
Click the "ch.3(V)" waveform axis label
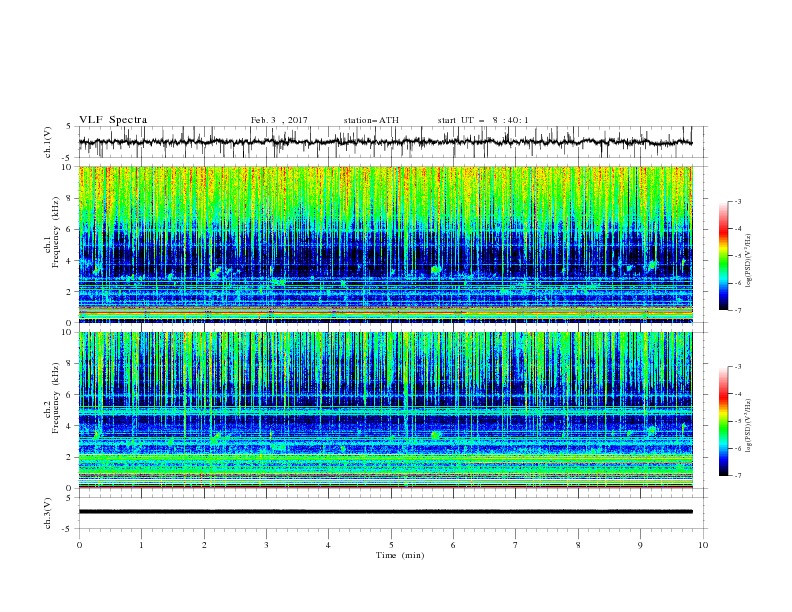pos(48,513)
